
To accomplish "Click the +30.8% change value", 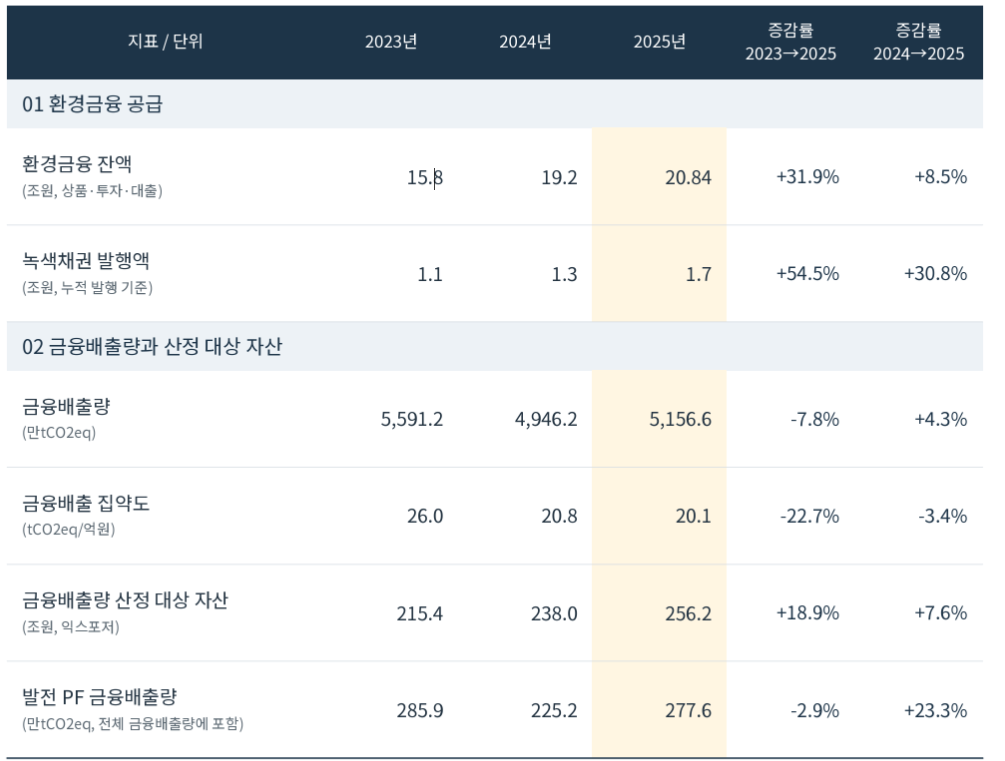I will pos(935,274).
